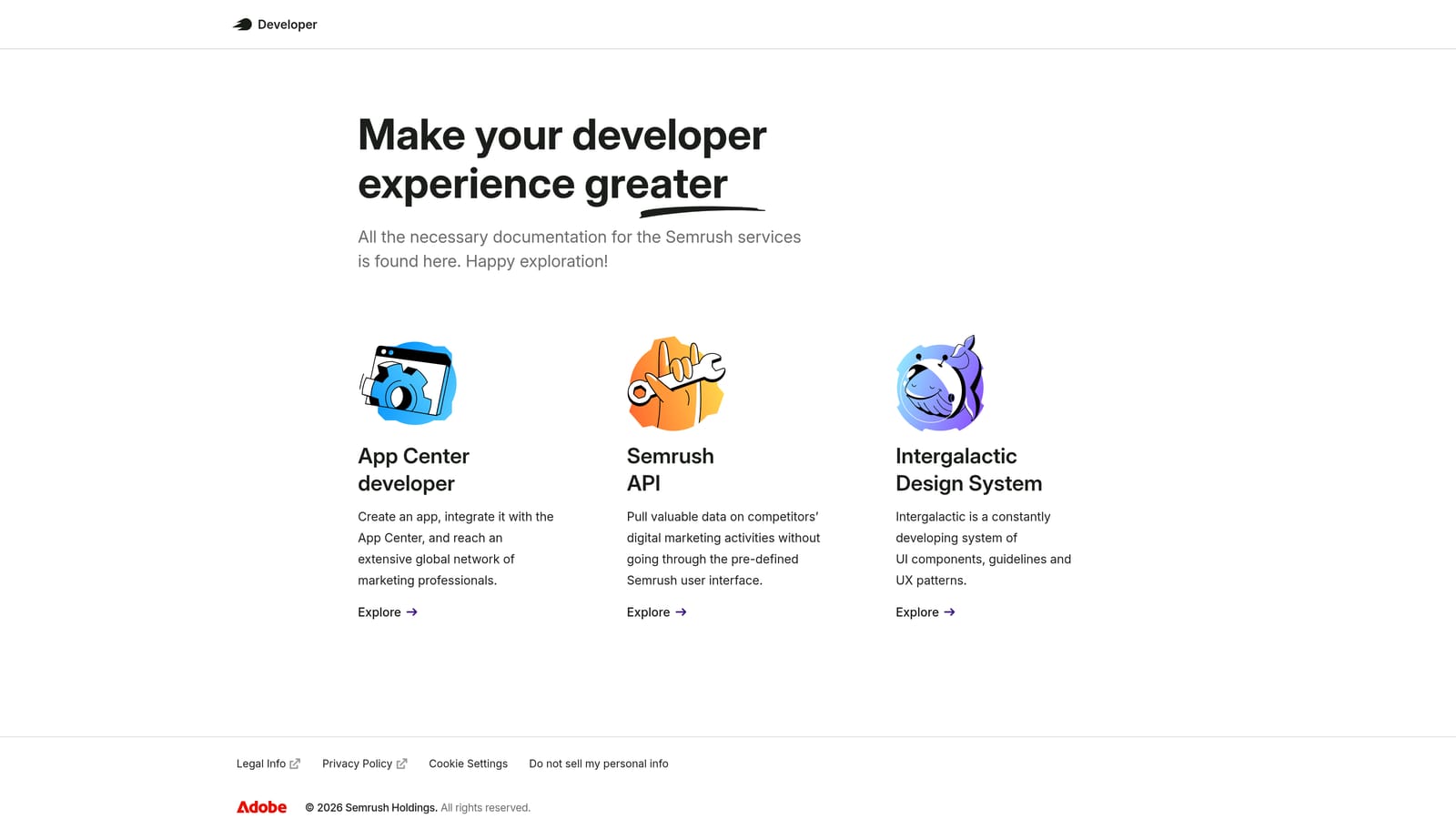Open Cookie Settings in footer
The image size is (1456, 819).
[469, 763]
